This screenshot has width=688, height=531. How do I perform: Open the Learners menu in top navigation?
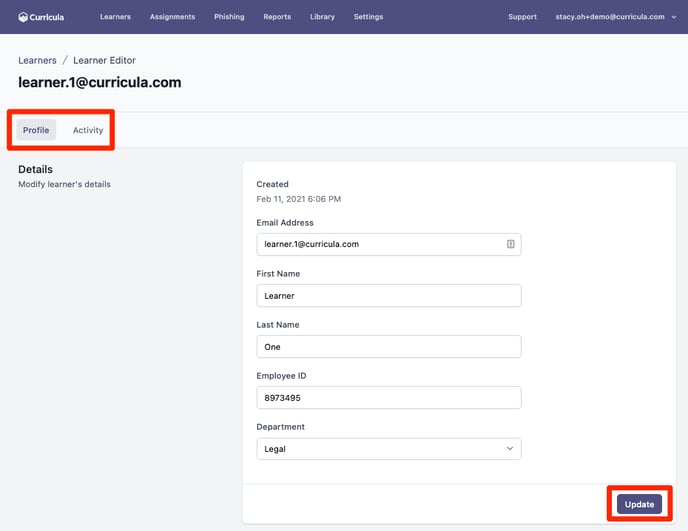(x=115, y=17)
